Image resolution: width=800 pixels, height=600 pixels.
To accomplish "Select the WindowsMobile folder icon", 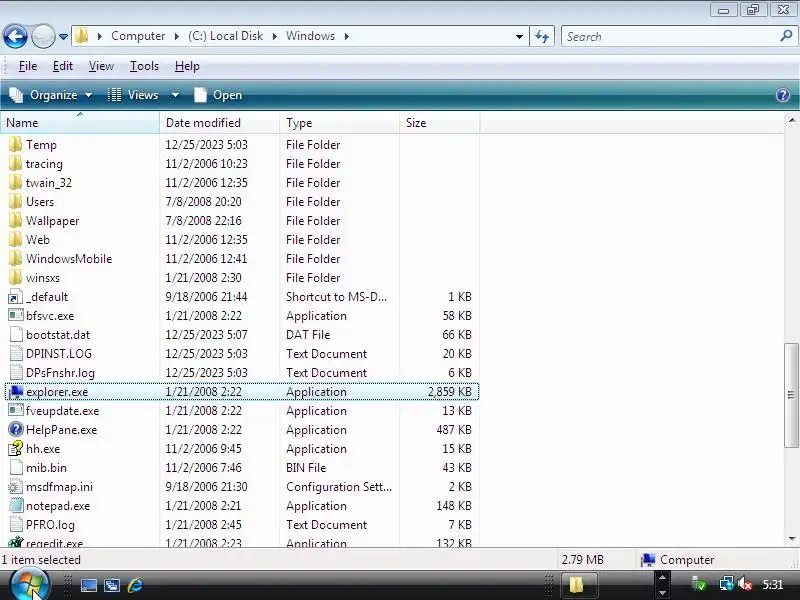I will [16, 258].
